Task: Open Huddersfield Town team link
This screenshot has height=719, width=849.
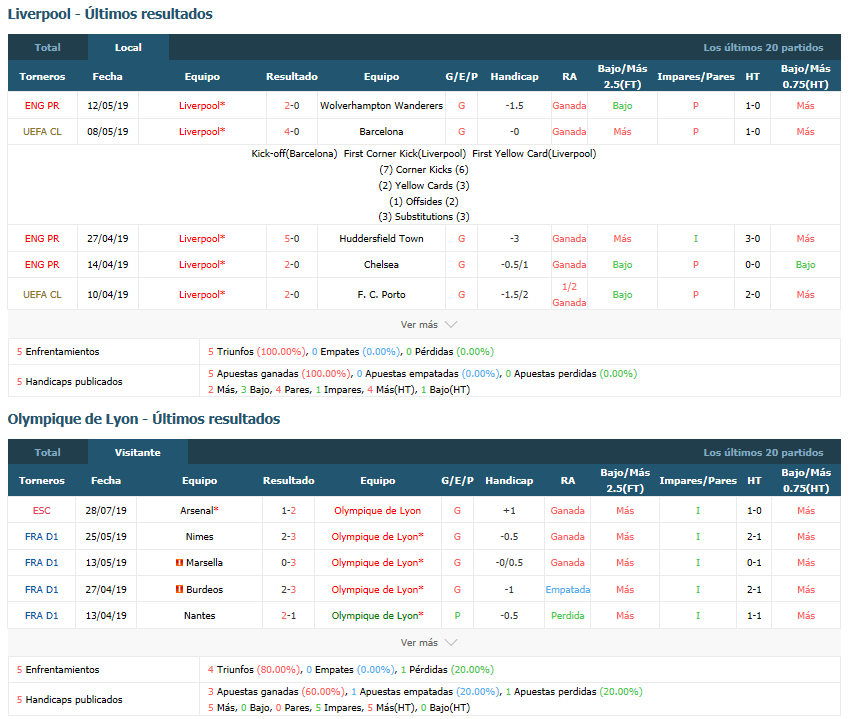Action: coord(381,238)
